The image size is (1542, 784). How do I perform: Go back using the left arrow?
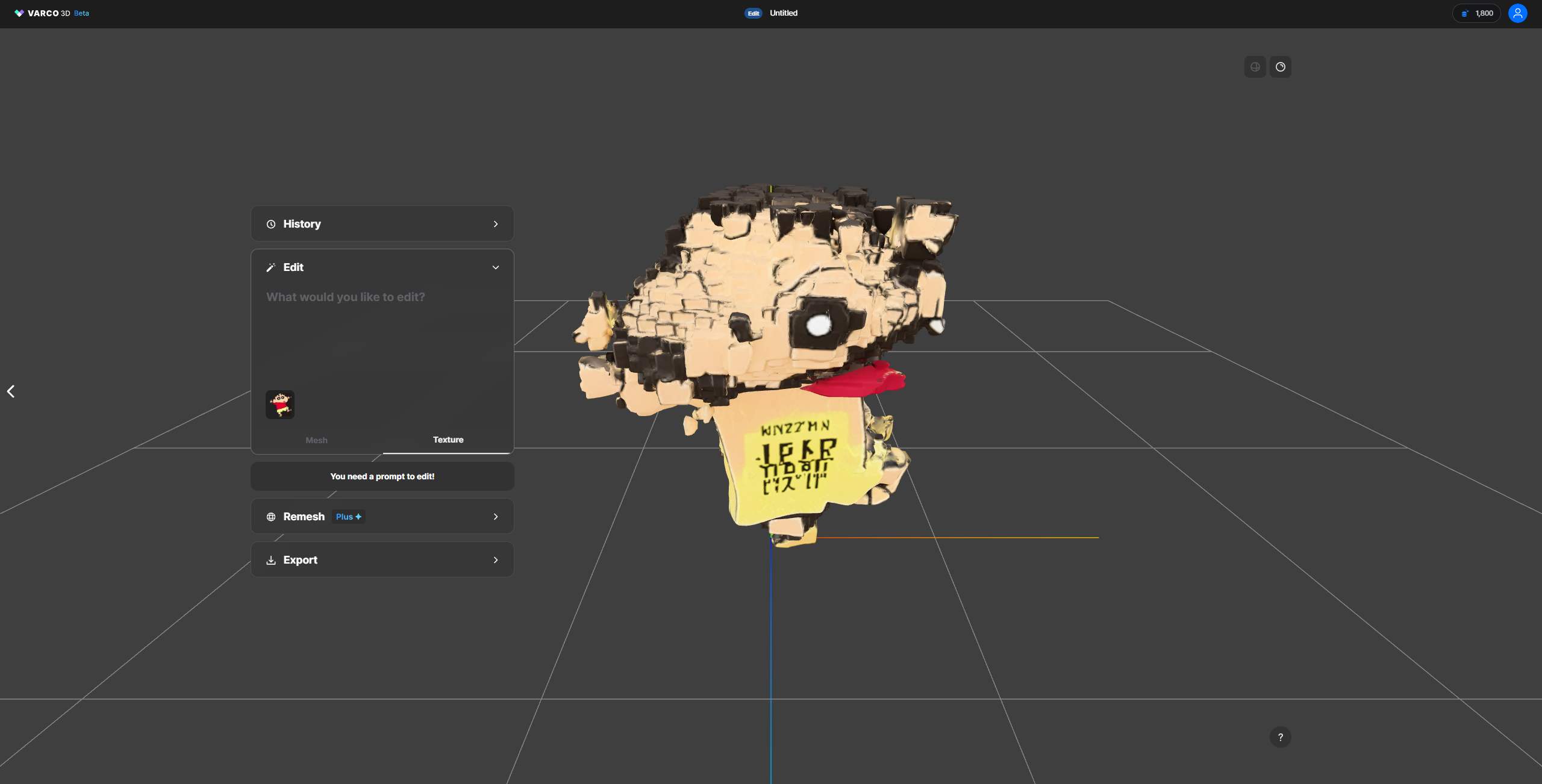(x=11, y=391)
